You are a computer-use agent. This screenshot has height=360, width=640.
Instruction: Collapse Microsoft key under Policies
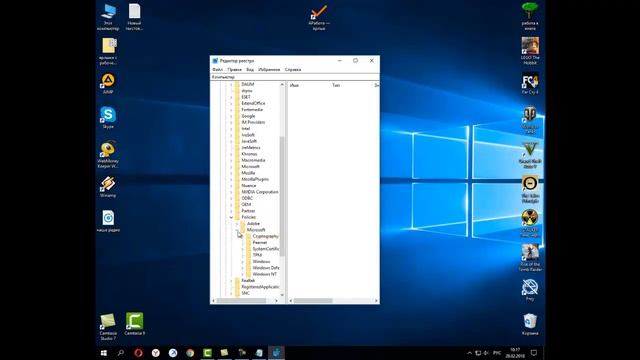click(x=237, y=230)
